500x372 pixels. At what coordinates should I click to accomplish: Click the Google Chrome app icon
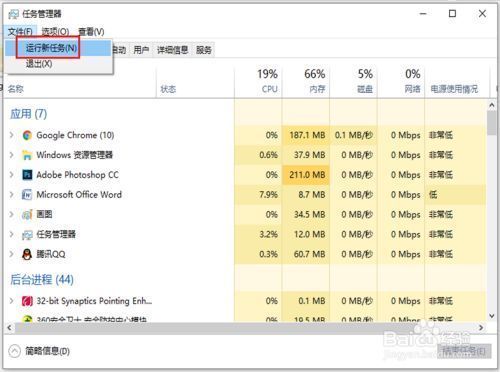coord(27,135)
